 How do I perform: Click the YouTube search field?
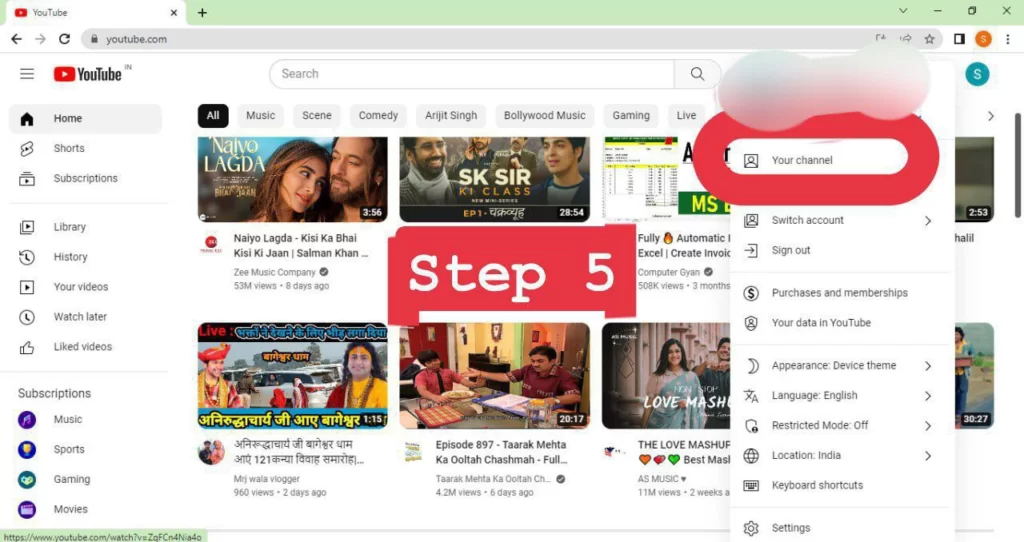[472, 74]
